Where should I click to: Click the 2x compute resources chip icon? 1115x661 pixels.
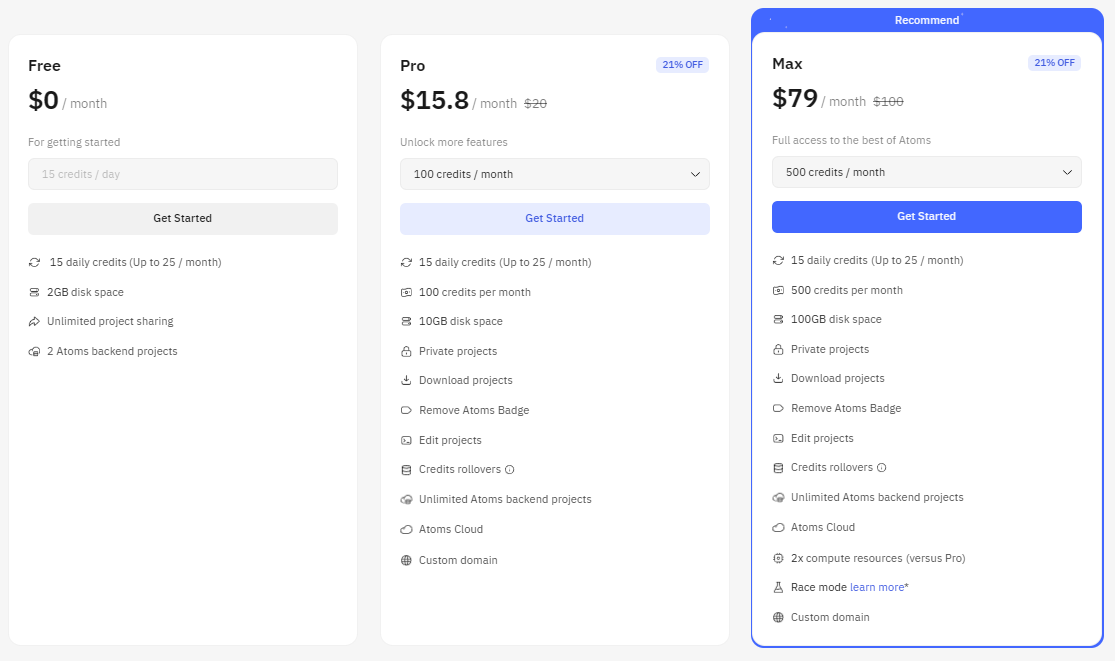click(x=778, y=558)
